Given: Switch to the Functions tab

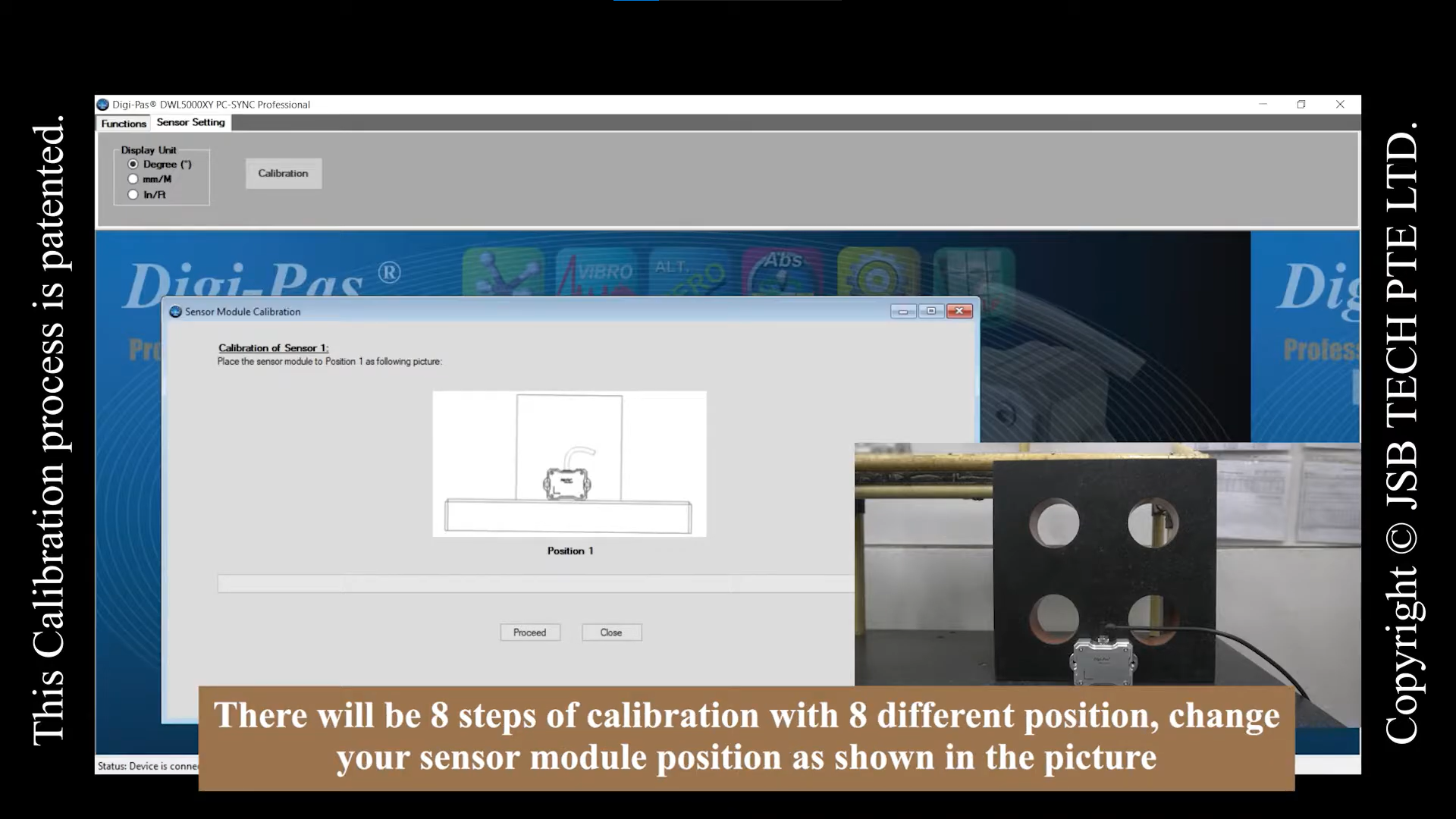Looking at the screenshot, I should pos(124,124).
